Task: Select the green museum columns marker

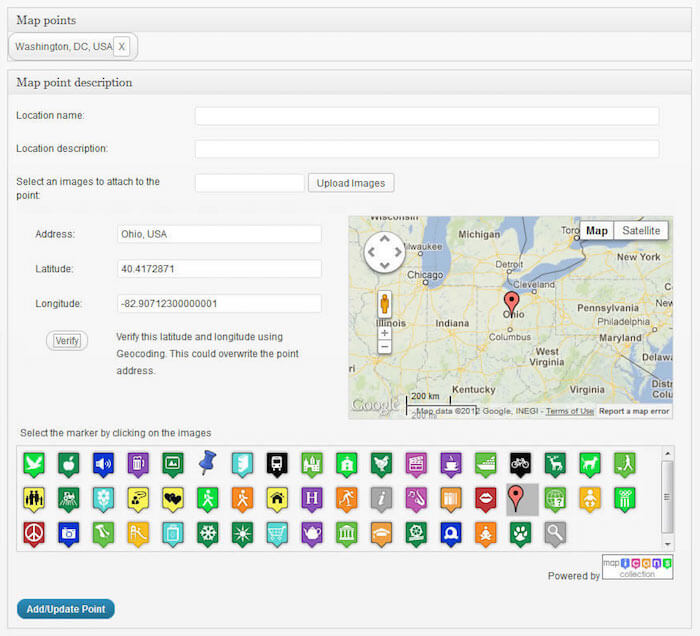Action: coord(347,534)
